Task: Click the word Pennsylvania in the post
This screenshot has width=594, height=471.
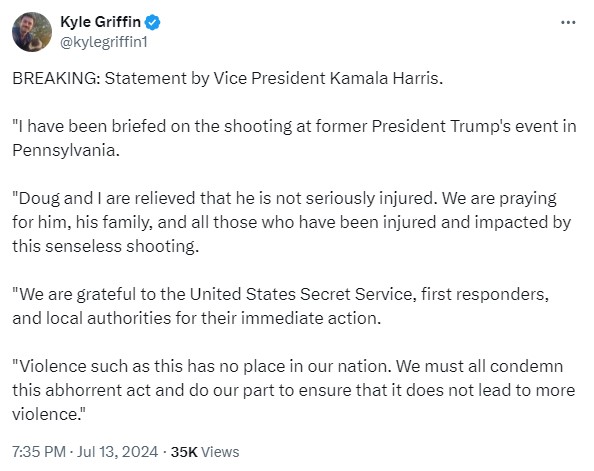Action: tap(66, 150)
